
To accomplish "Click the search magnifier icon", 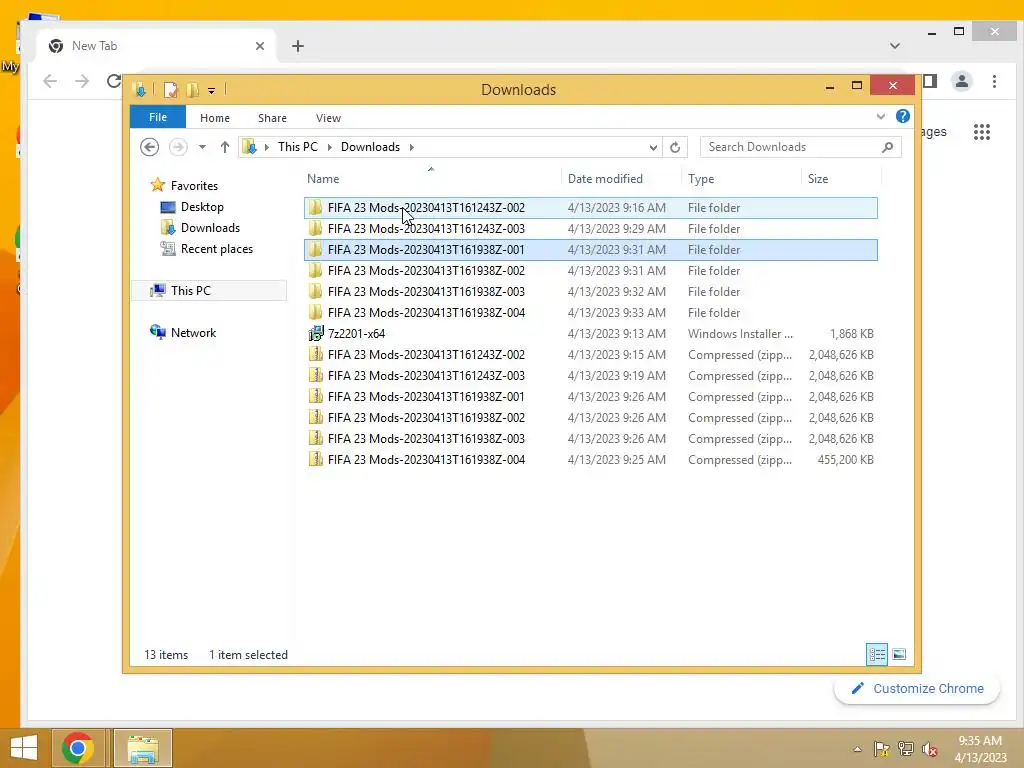I will coord(888,147).
